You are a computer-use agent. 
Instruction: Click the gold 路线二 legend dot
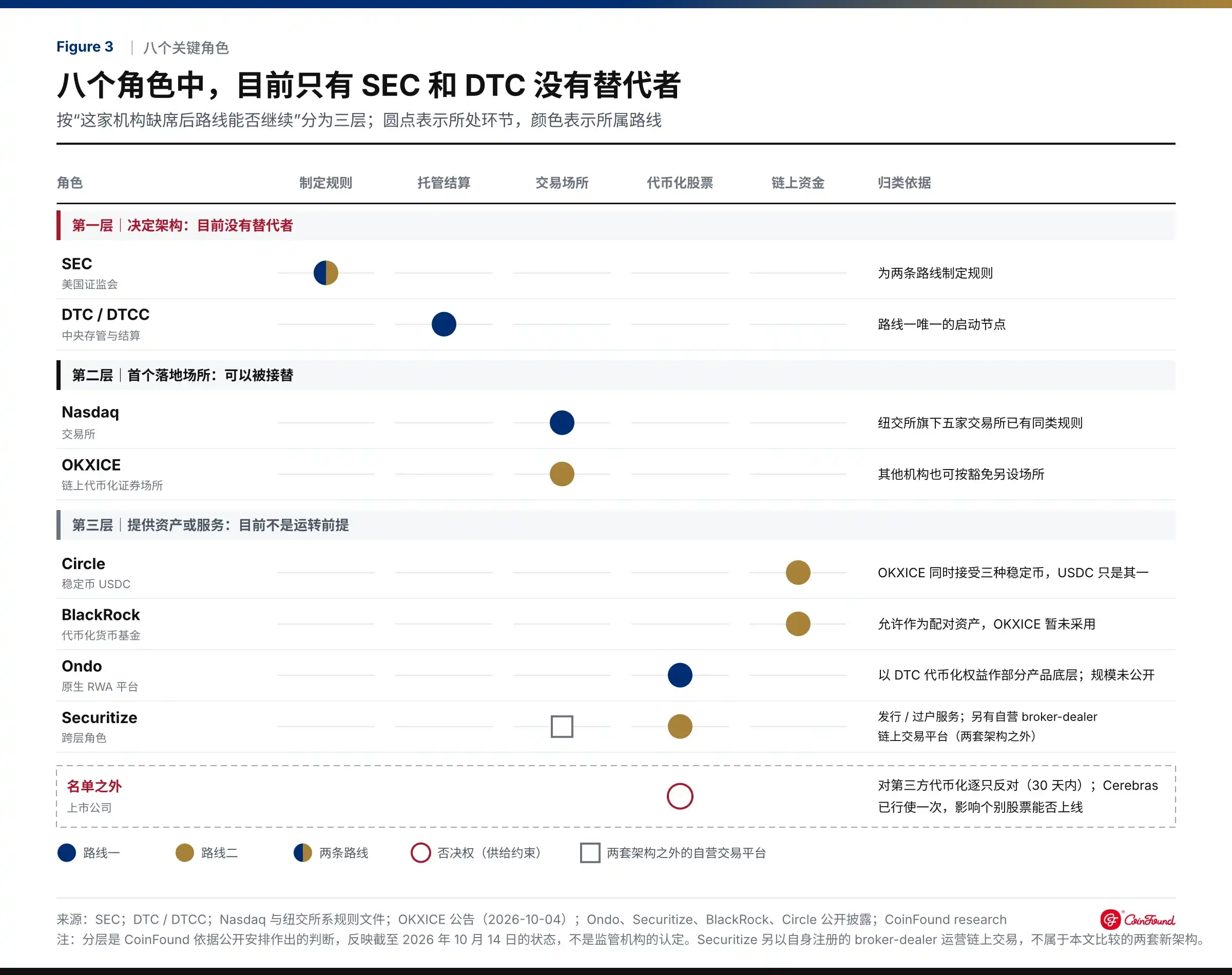click(184, 853)
